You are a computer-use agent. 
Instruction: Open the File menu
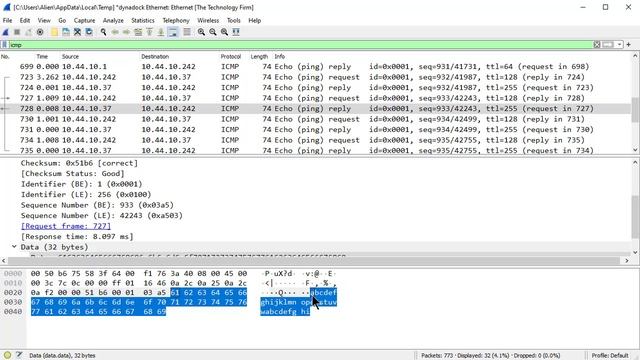tap(7, 20)
